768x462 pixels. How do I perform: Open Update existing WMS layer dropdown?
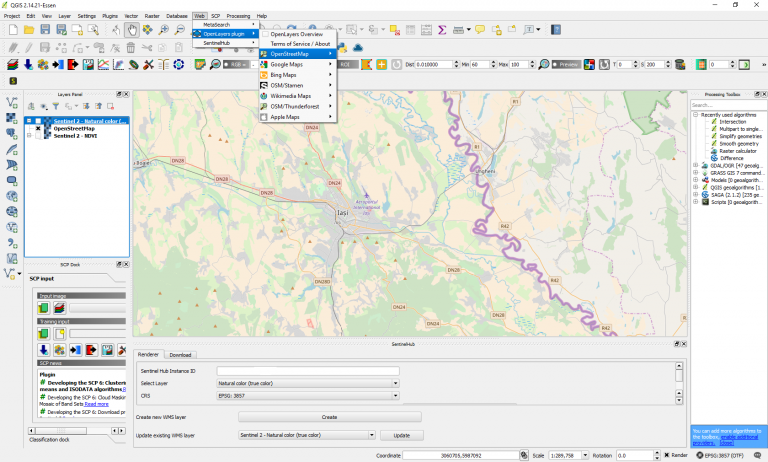[307, 435]
